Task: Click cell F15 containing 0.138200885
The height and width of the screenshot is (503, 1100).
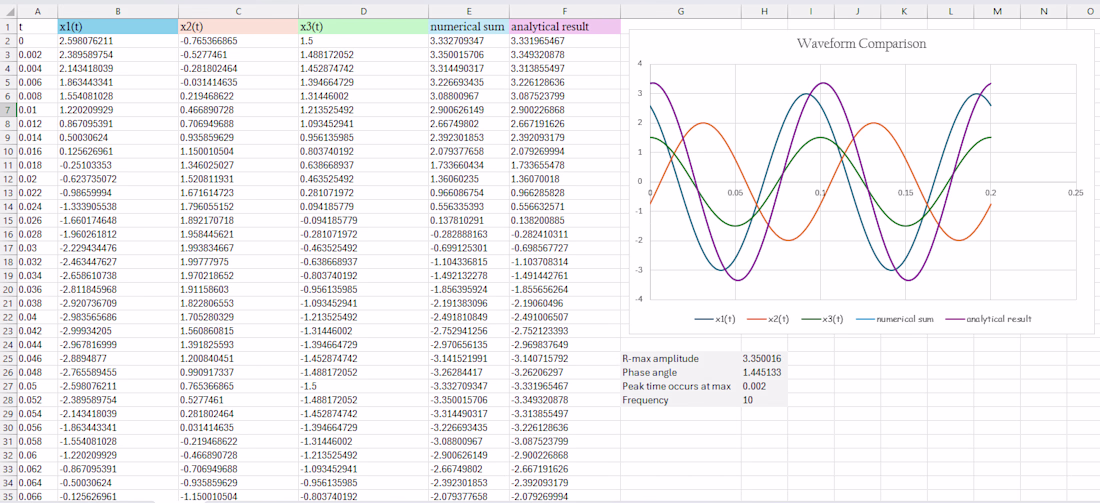Action: pyautogui.click(x=565, y=221)
